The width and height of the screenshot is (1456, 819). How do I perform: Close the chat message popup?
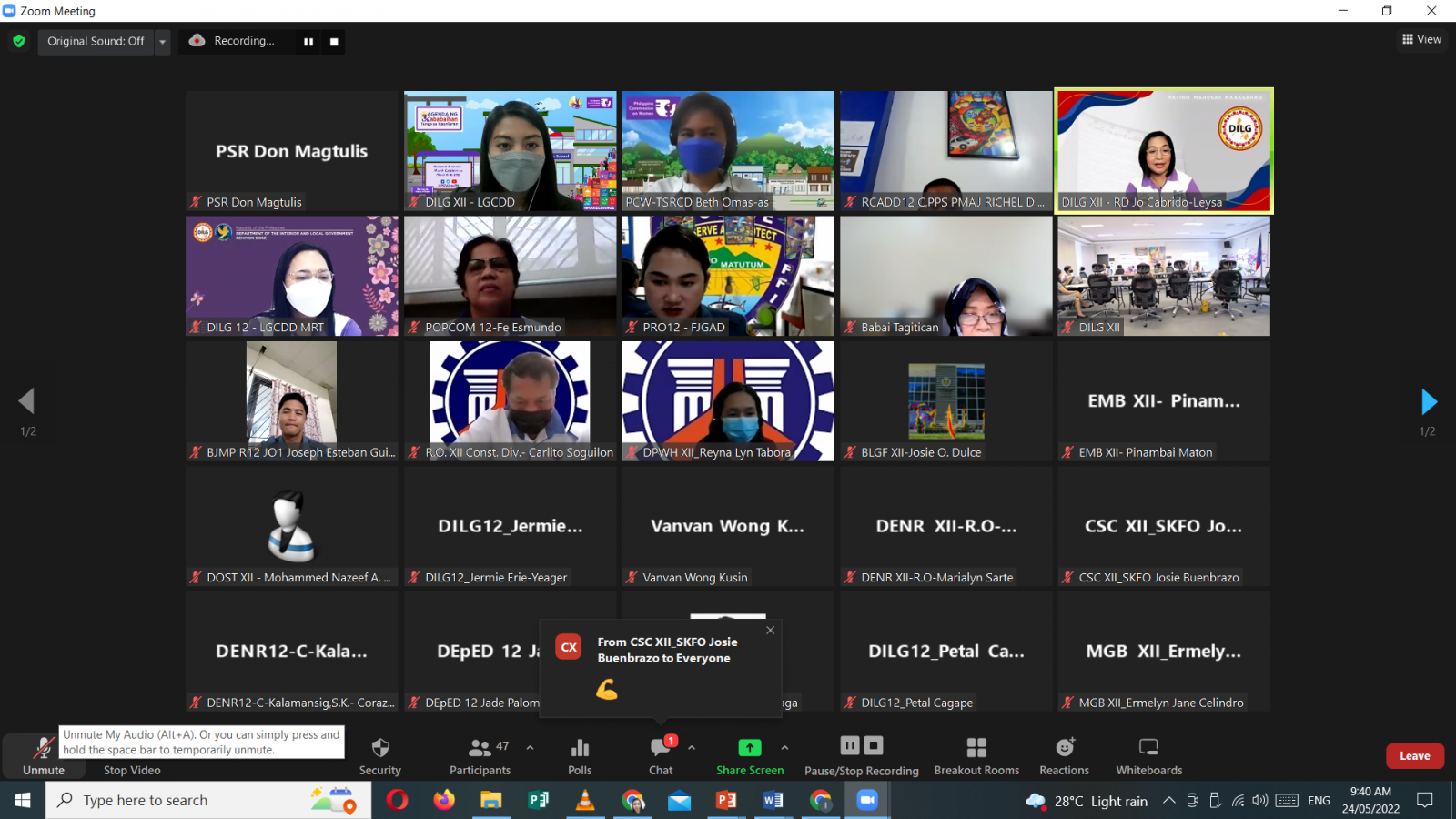[x=771, y=630]
